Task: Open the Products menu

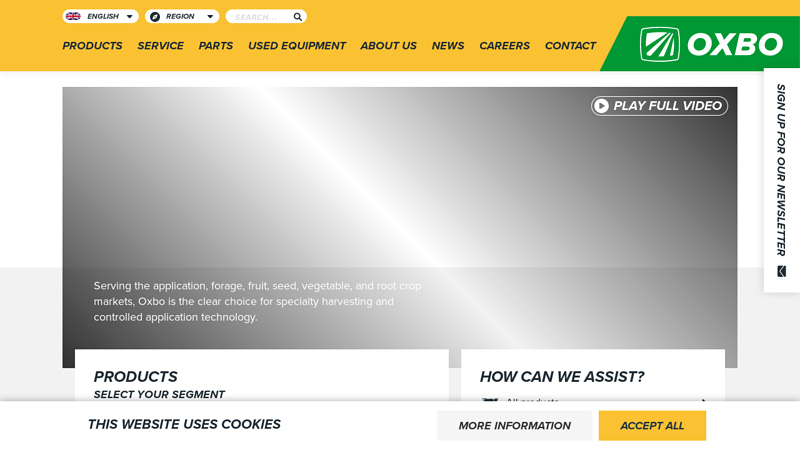Action: click(x=92, y=46)
